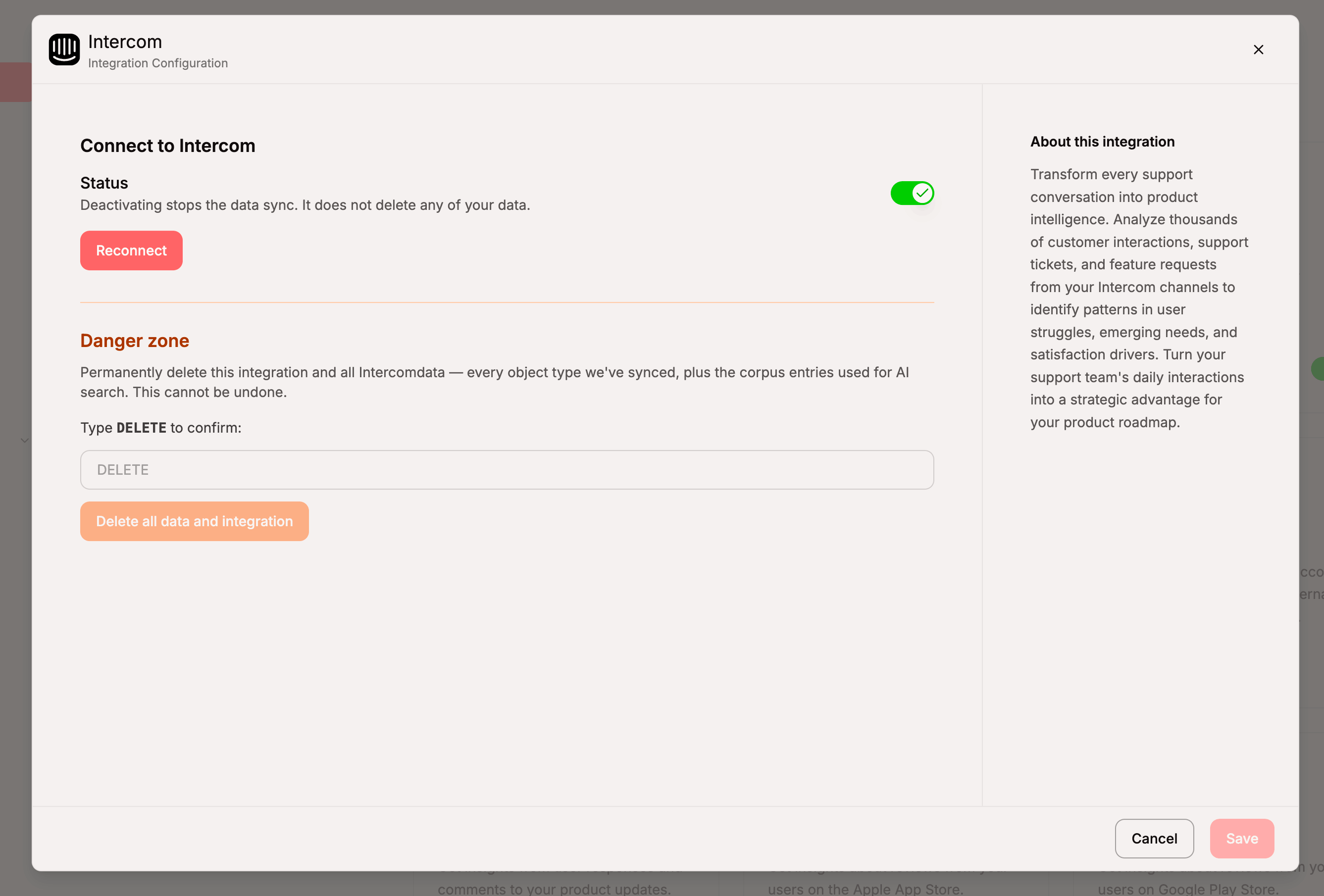Click the chevron behind the dialog's left edge
The width and height of the screenshot is (1324, 896).
click(x=24, y=440)
